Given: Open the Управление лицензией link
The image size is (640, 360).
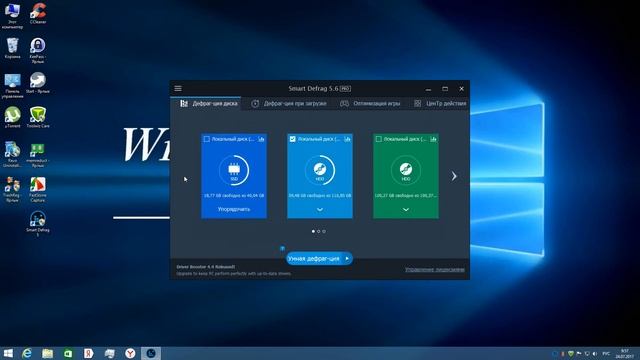Looking at the screenshot, I should point(435,269).
